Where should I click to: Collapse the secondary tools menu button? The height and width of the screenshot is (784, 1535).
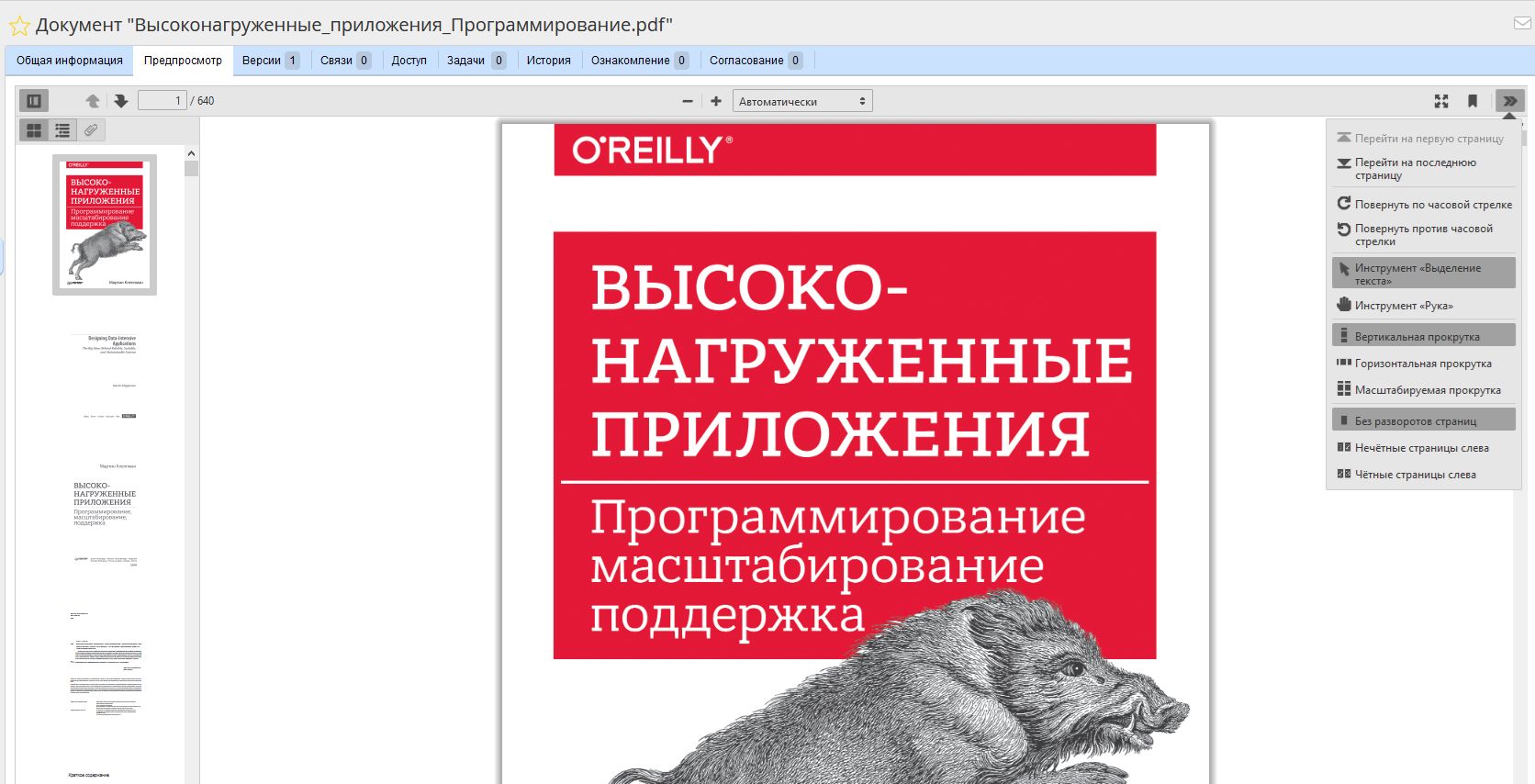click(x=1509, y=101)
